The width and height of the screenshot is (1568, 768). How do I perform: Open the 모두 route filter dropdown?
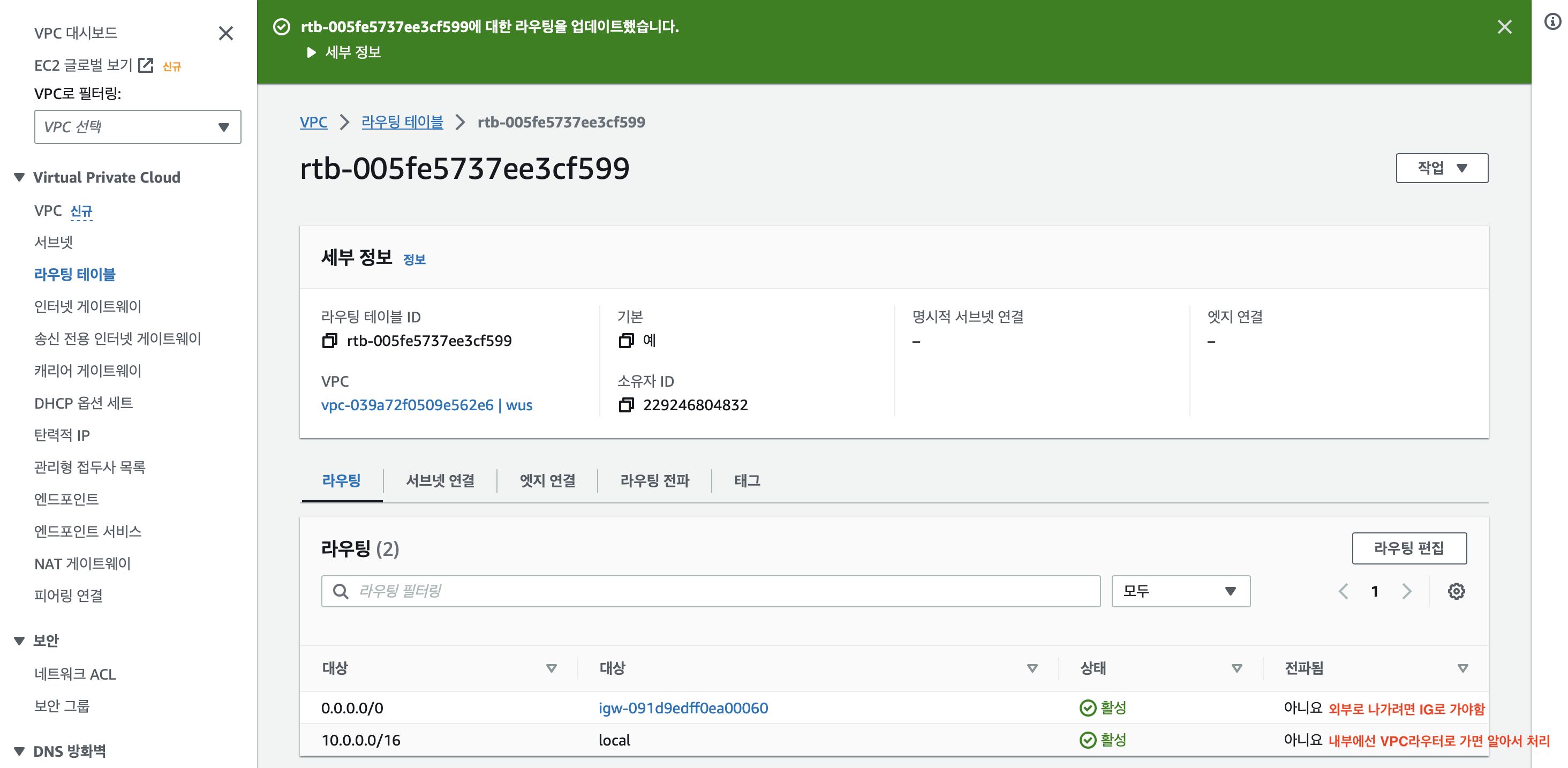click(1180, 591)
